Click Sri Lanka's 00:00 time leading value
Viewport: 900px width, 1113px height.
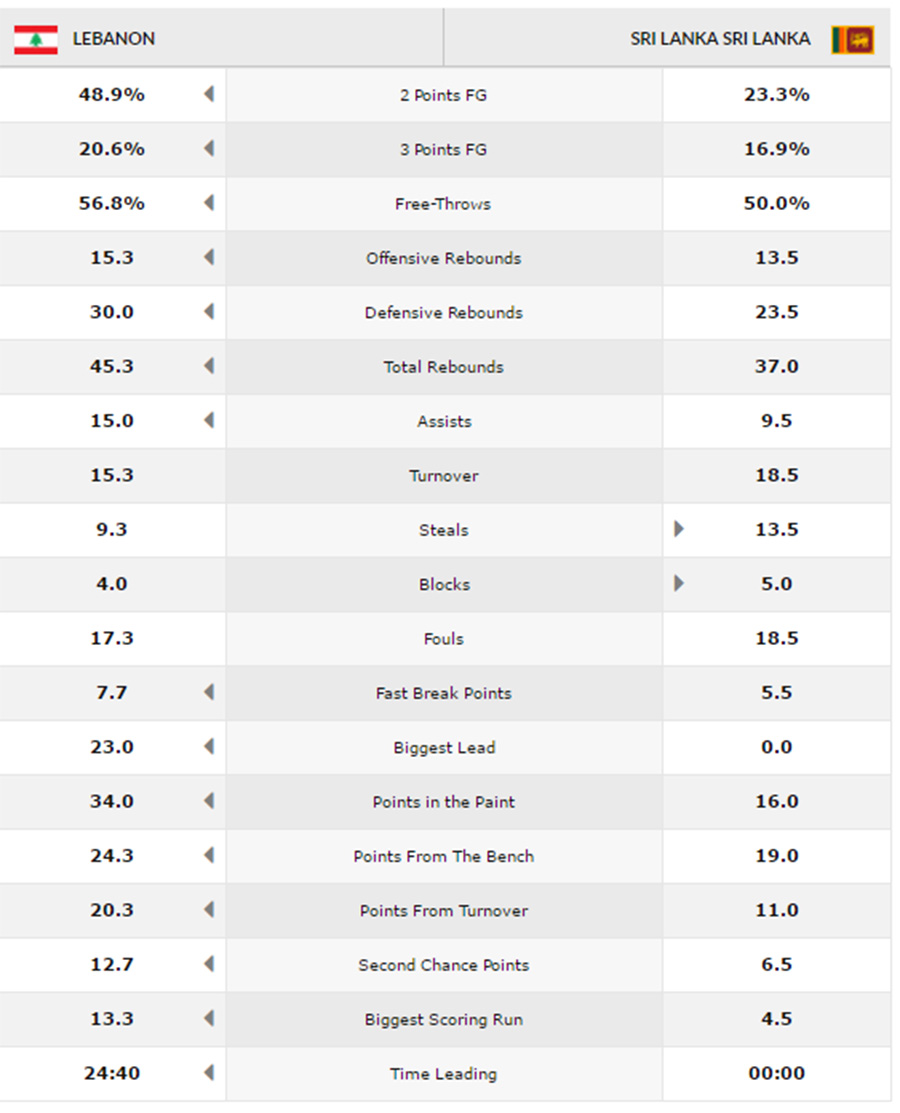776,1073
